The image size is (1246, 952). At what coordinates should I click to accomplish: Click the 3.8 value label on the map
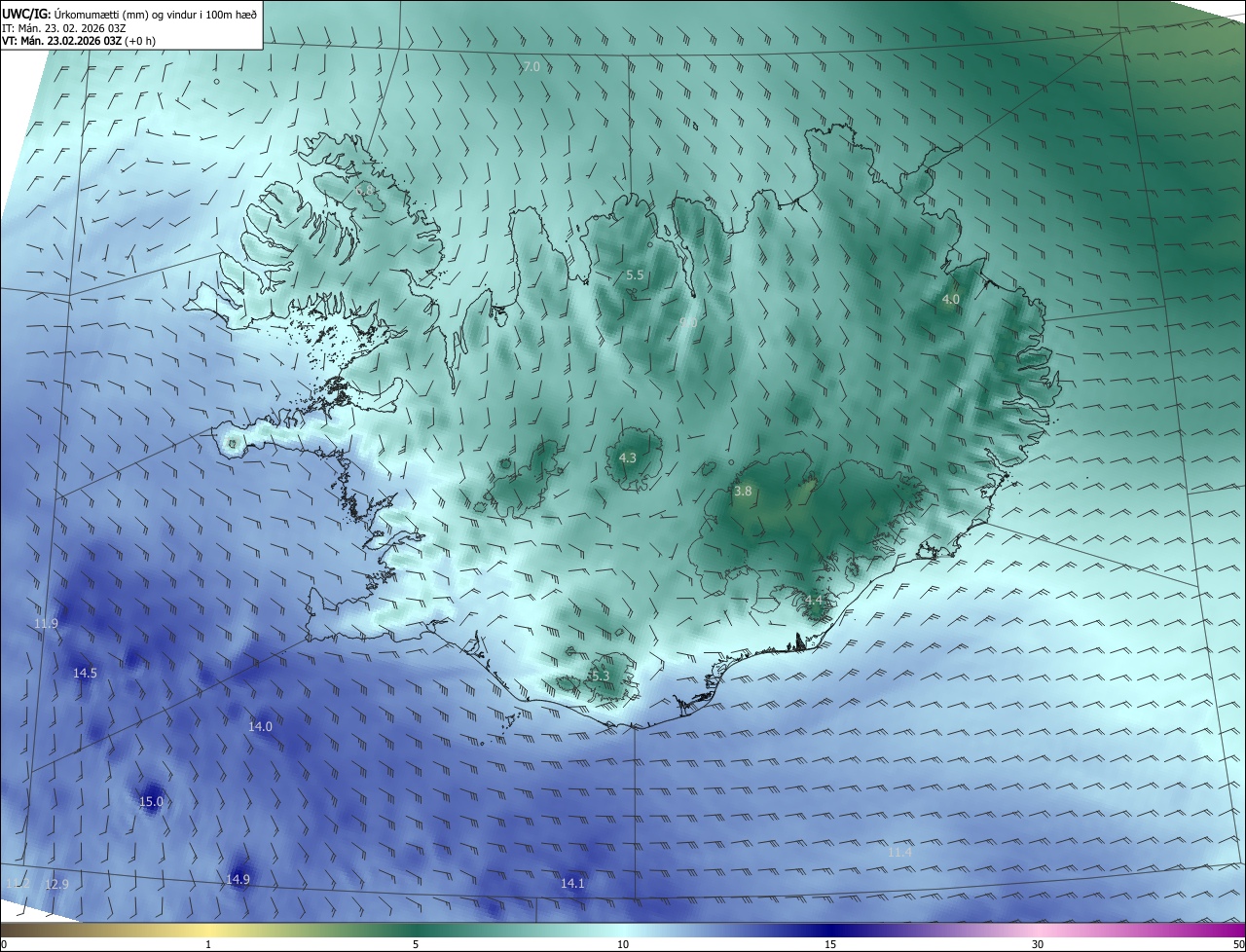tap(743, 492)
